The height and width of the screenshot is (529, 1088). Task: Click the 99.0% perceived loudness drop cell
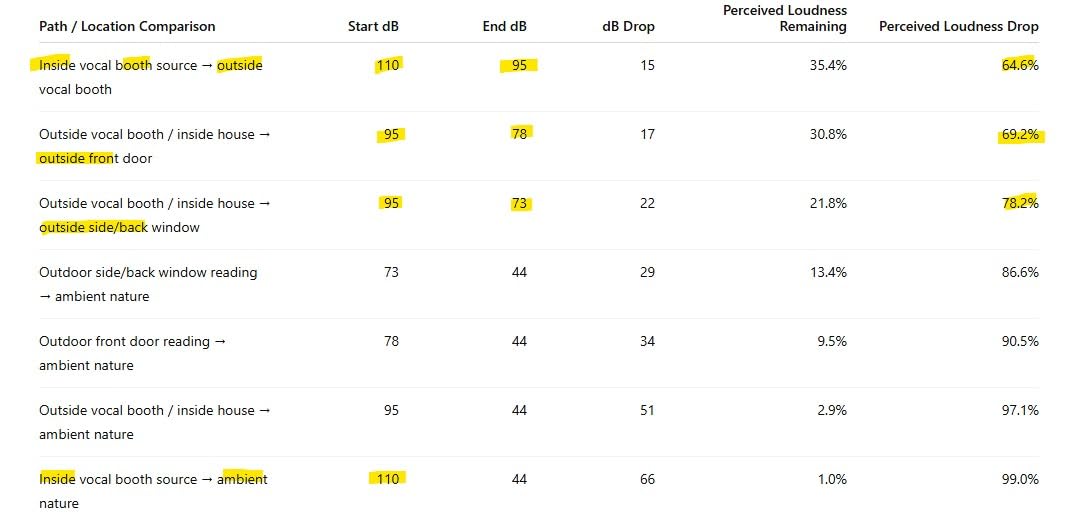click(1020, 480)
